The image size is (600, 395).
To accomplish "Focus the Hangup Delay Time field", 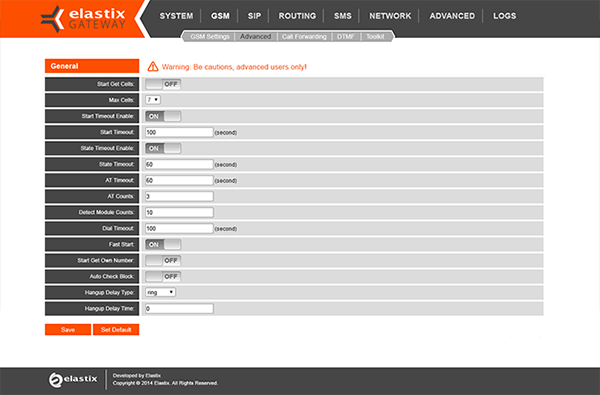I will click(179, 308).
